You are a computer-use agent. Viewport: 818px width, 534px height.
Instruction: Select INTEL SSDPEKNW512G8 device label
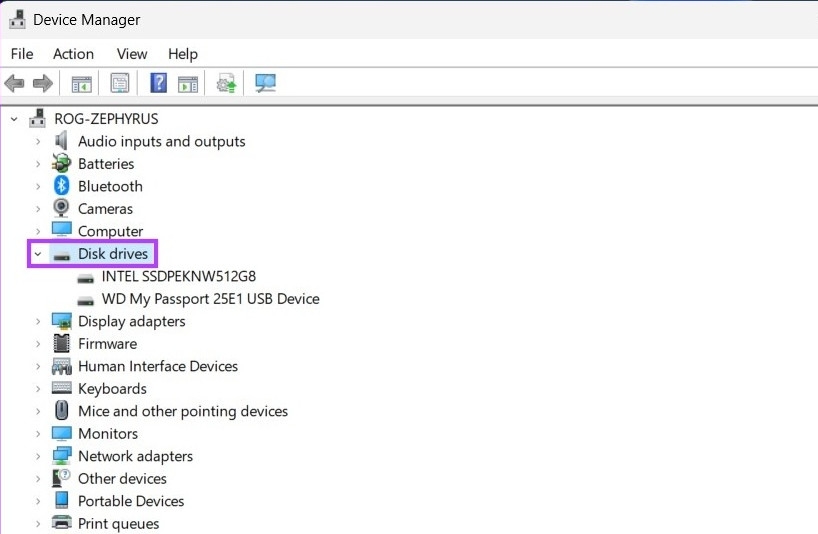(x=179, y=276)
